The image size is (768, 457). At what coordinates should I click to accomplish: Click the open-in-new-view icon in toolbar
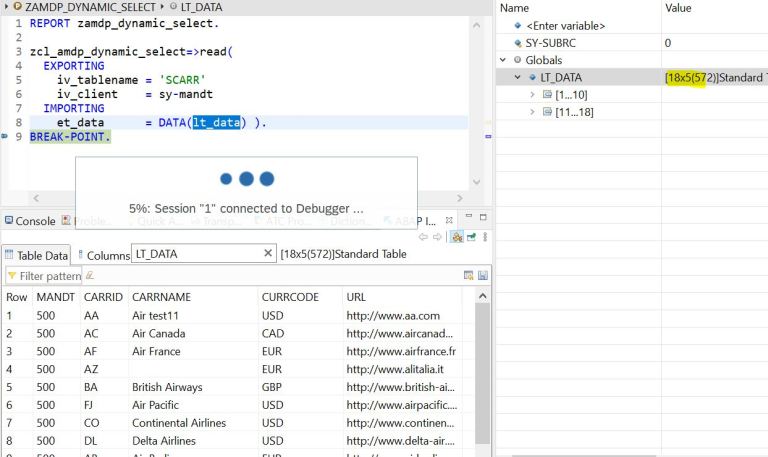pyautogui.click(x=470, y=237)
